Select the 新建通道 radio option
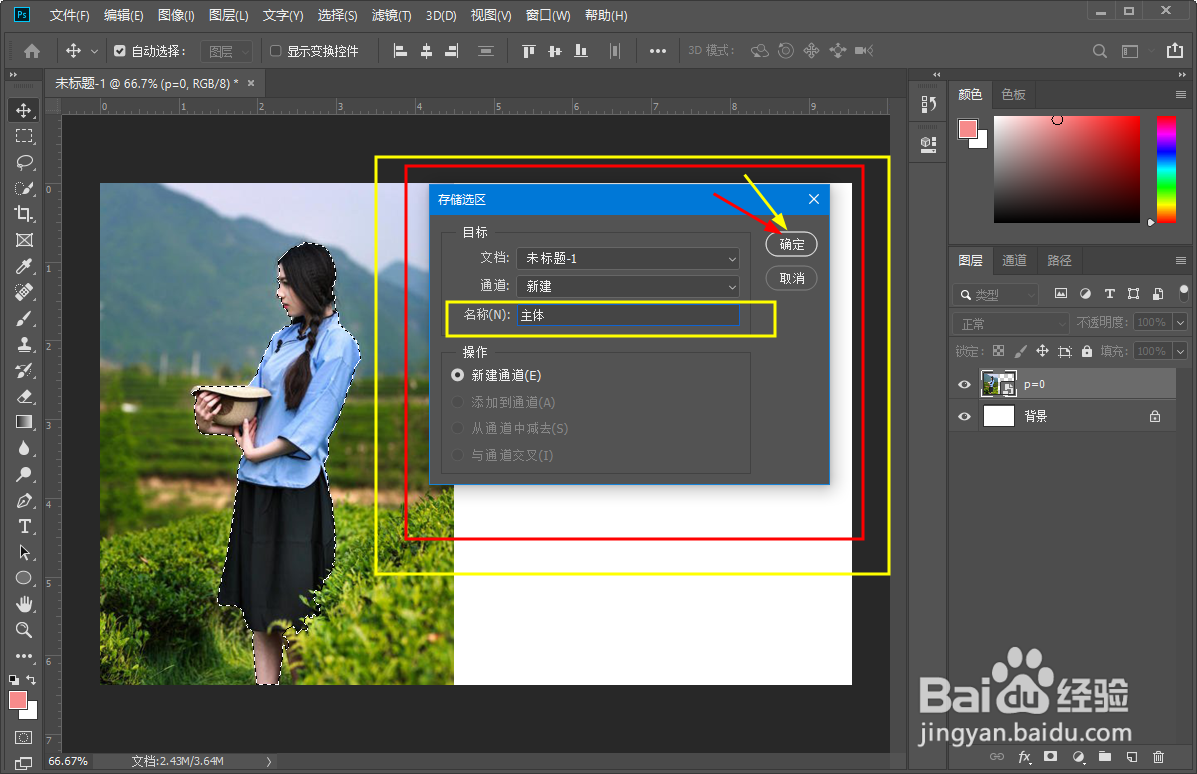Viewport: 1197px width, 774px height. [459, 375]
